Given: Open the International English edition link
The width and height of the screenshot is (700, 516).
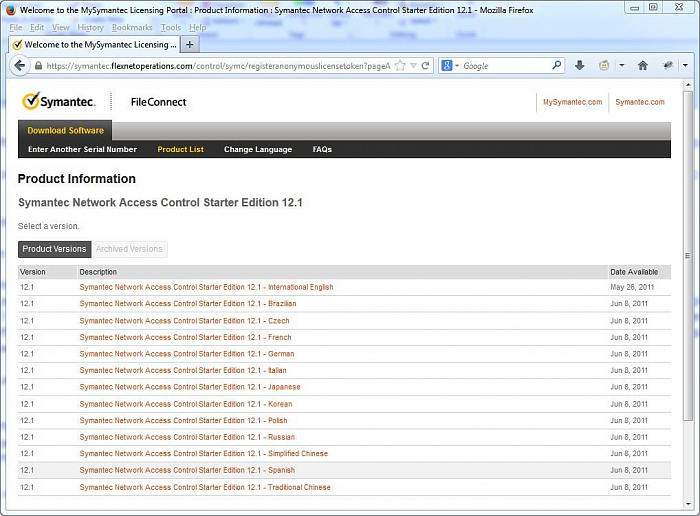Looking at the screenshot, I should (206, 287).
